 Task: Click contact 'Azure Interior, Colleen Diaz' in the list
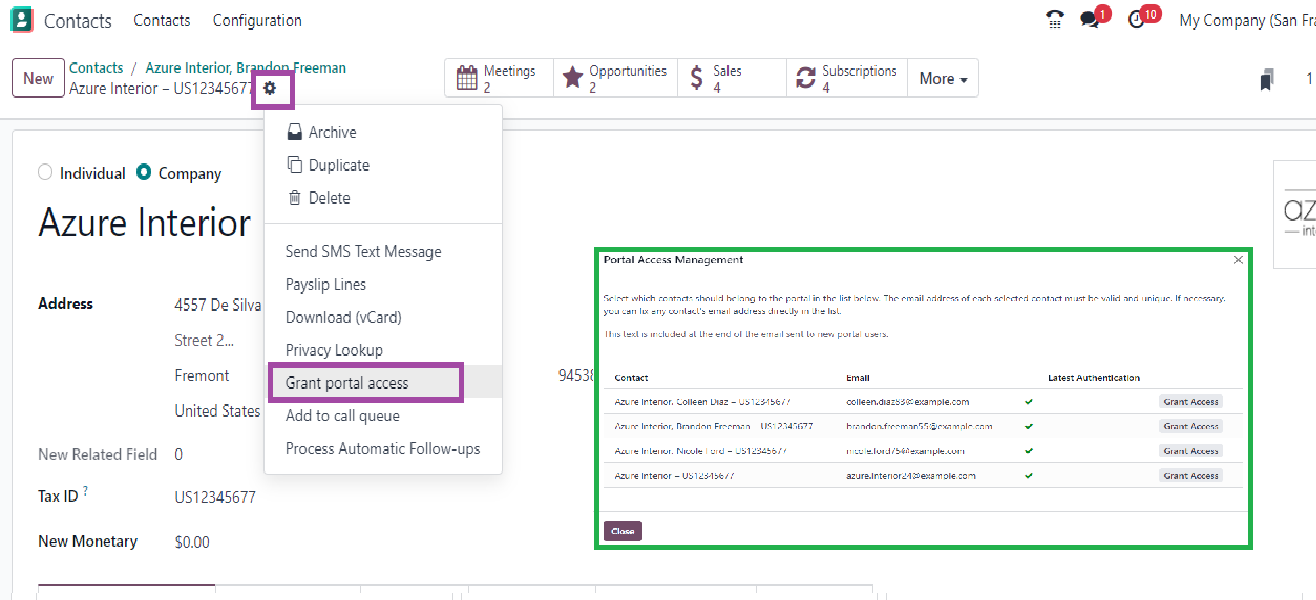click(703, 402)
